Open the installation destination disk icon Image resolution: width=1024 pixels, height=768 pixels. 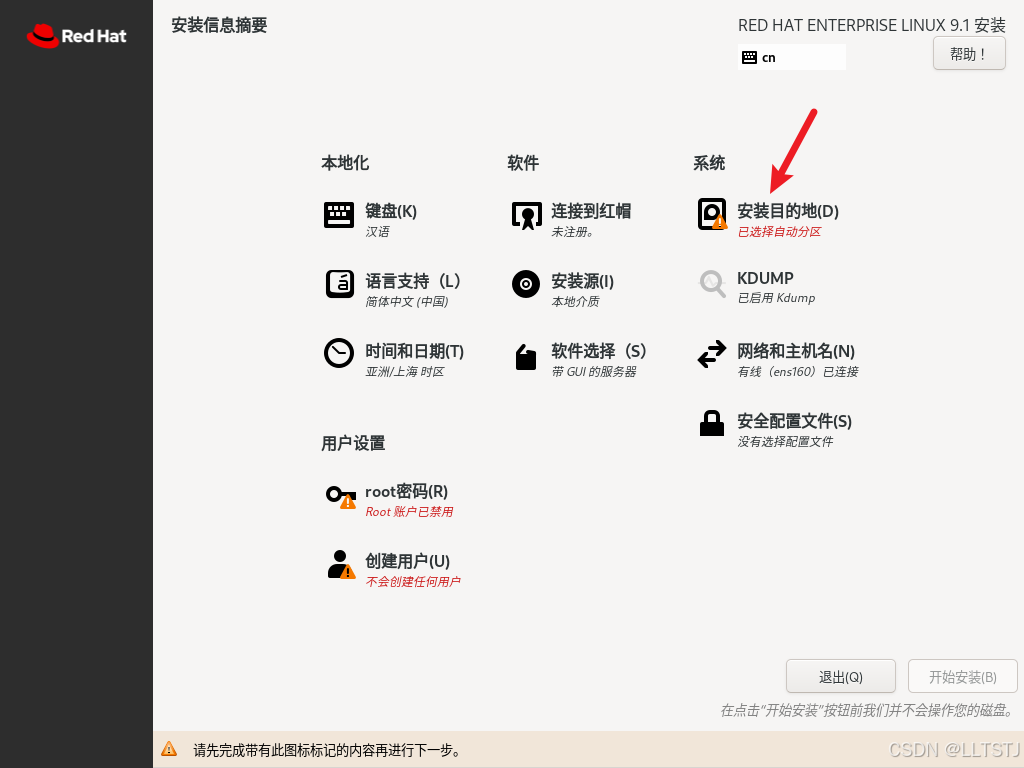[x=712, y=214]
